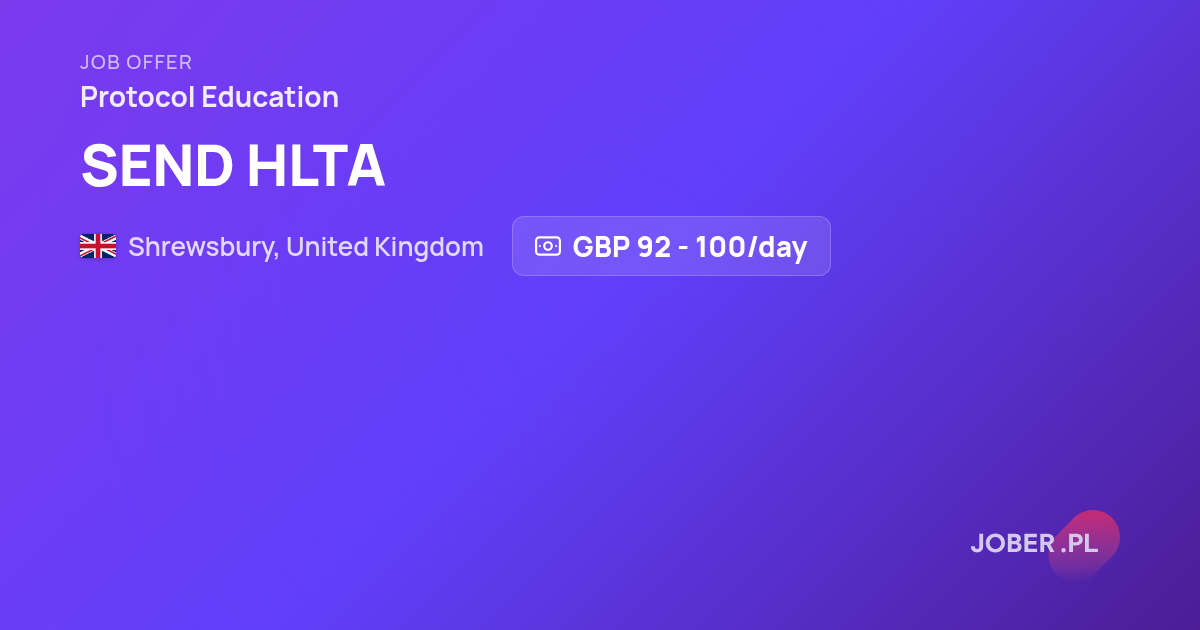Select the Shrewsbury, United Kingdom location text

[x=306, y=247]
